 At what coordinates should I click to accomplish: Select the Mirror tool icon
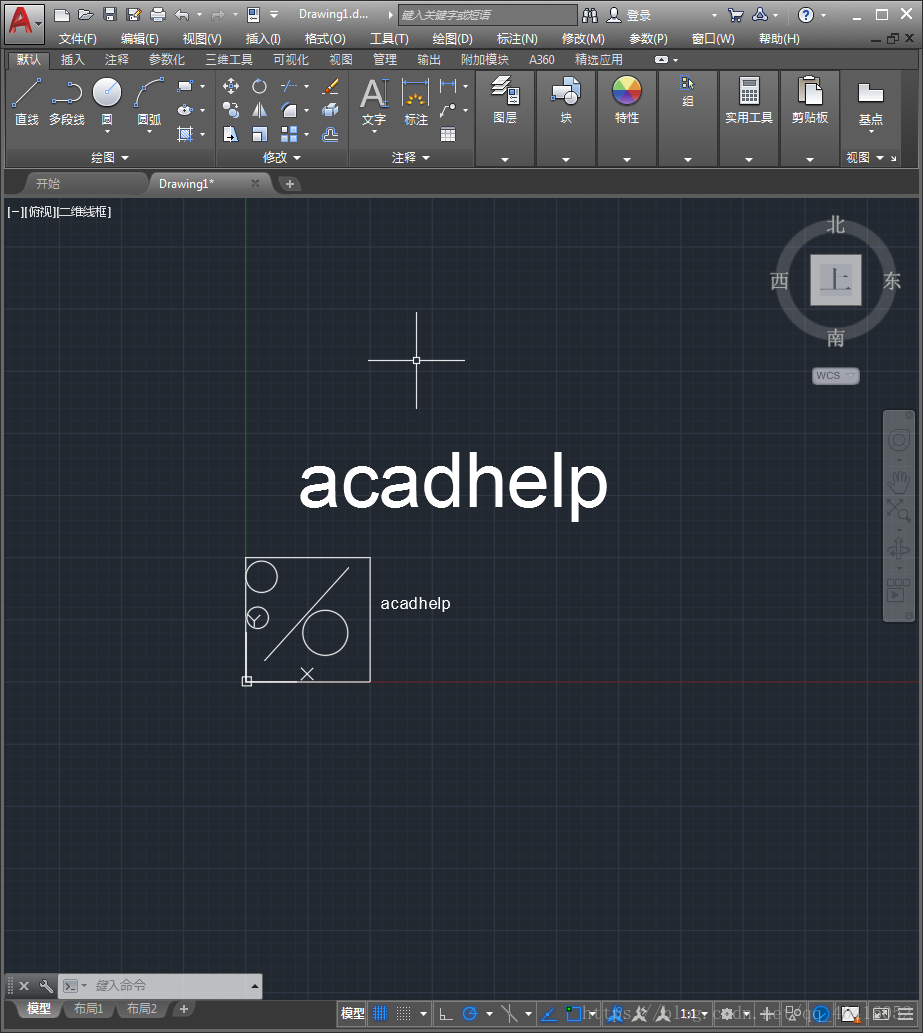tap(260, 110)
